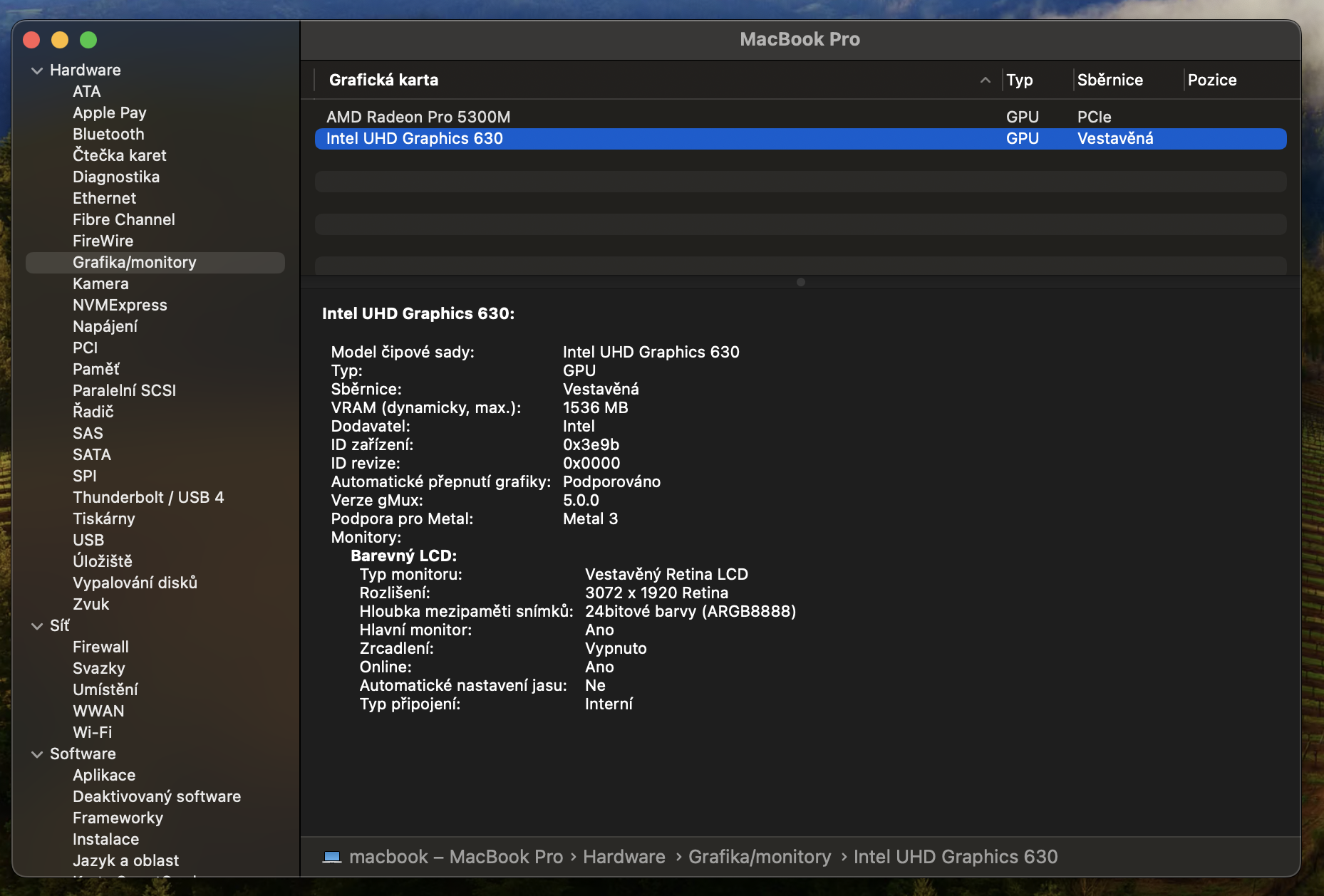Click the gMux version value 5.0.0
1324x896 pixels.
point(581,500)
